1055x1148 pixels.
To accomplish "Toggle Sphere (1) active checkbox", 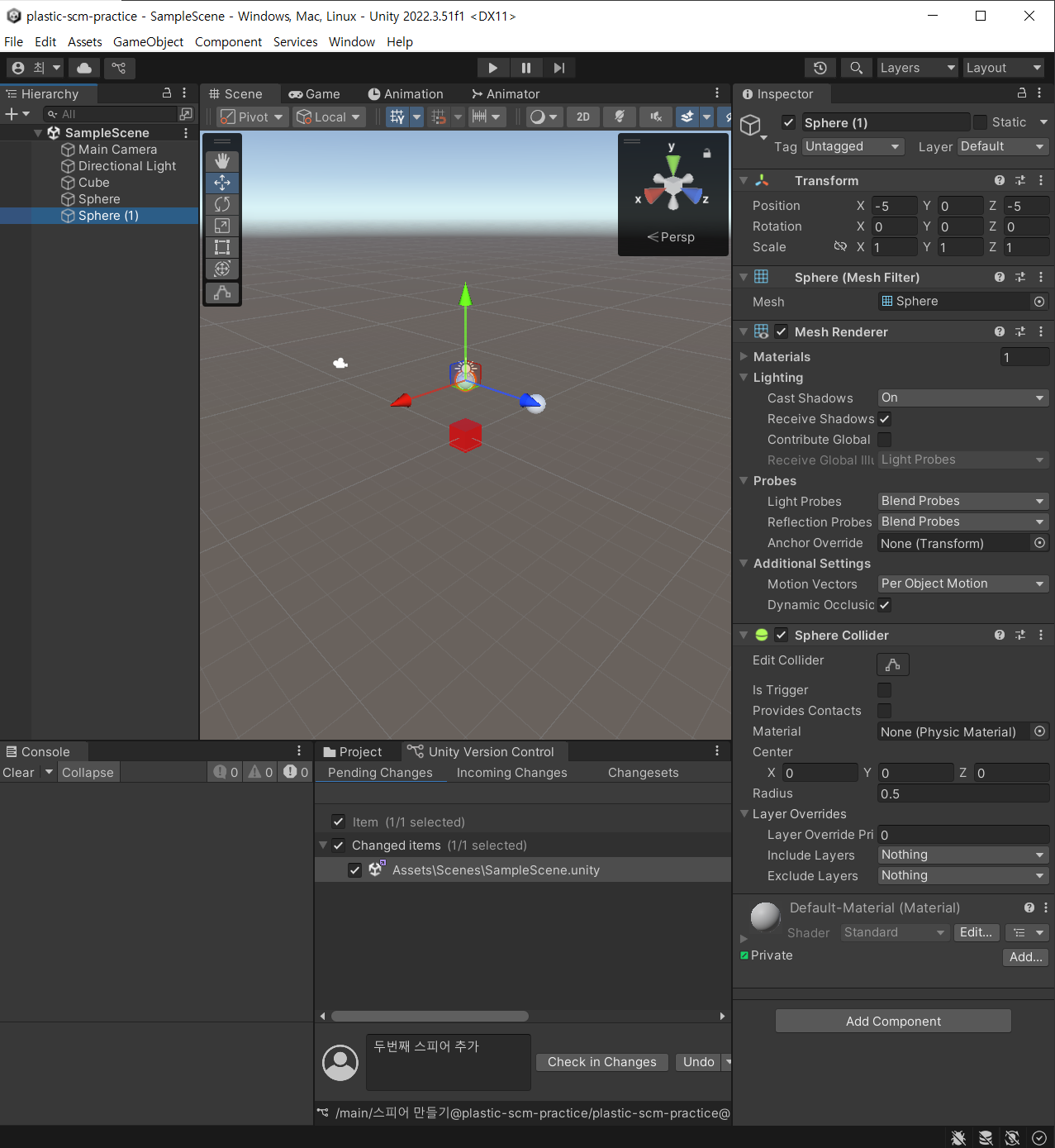I will pyautogui.click(x=789, y=122).
